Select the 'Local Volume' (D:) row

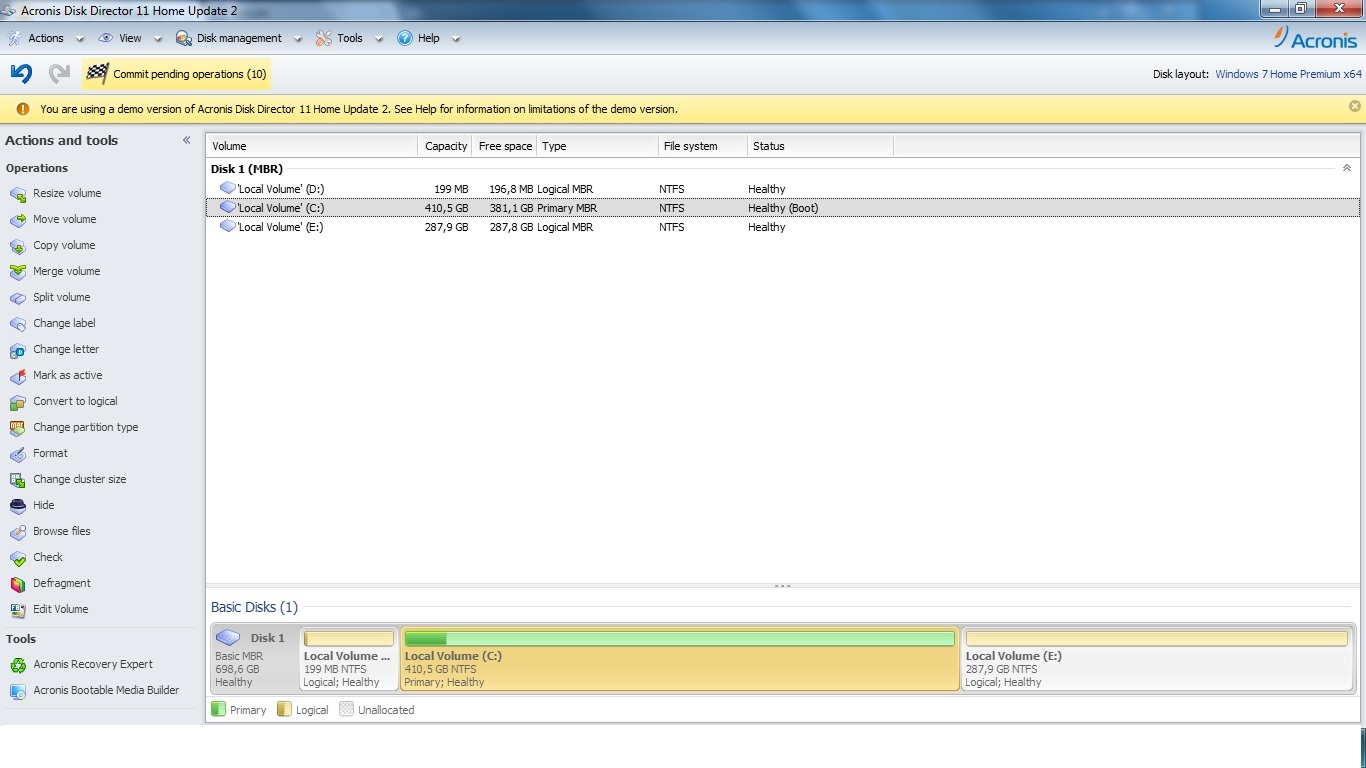point(782,189)
